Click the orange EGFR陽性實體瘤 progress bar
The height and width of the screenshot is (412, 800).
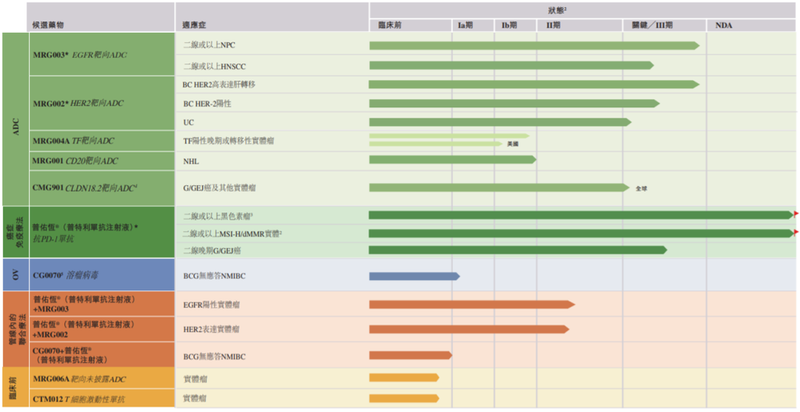(x=472, y=304)
